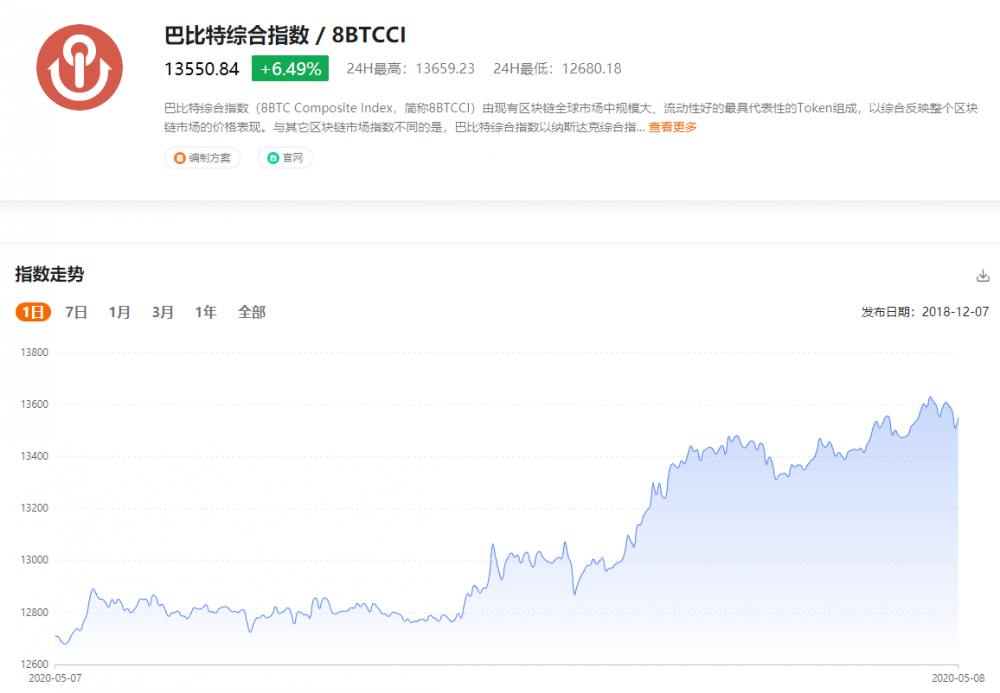The image size is (1000, 693).
Task: Switch to the 1月 time range
Action: coord(119,312)
